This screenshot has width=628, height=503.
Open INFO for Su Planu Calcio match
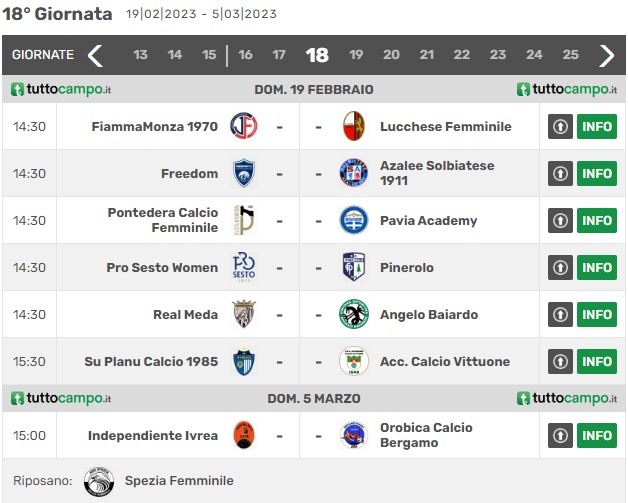click(597, 361)
